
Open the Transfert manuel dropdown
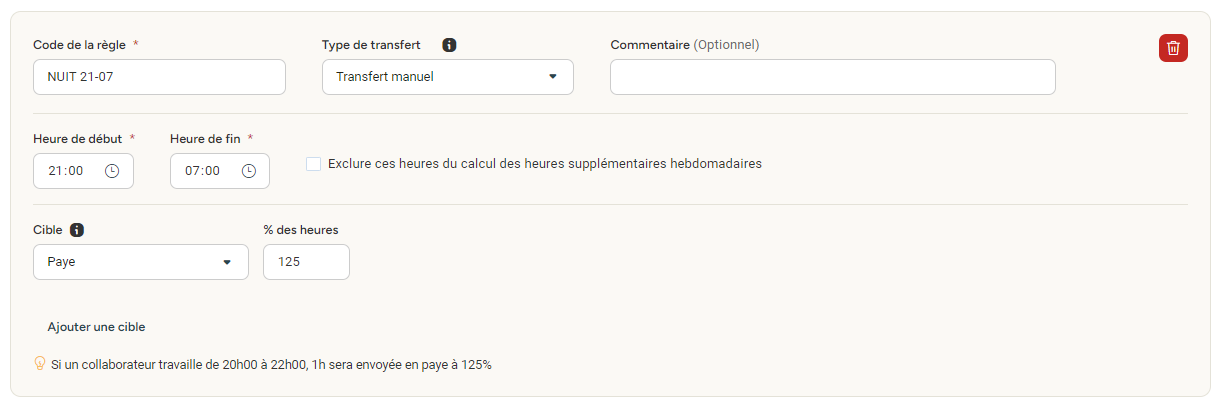(x=448, y=77)
